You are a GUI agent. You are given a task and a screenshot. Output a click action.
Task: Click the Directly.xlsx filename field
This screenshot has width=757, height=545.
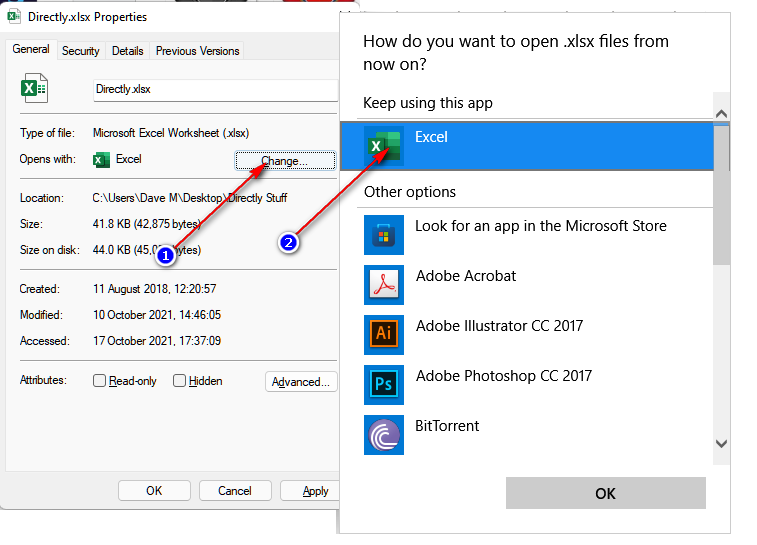215,90
